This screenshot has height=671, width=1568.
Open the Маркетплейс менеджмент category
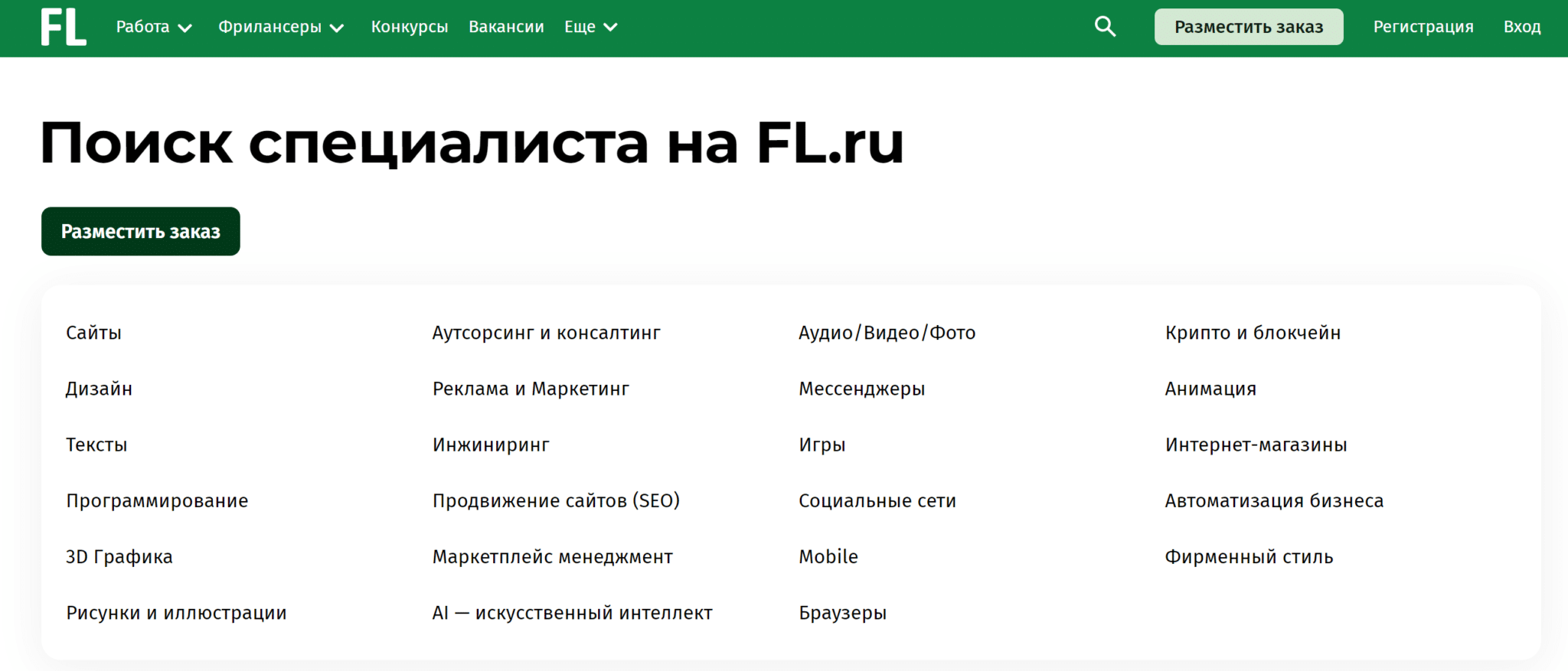point(552,557)
